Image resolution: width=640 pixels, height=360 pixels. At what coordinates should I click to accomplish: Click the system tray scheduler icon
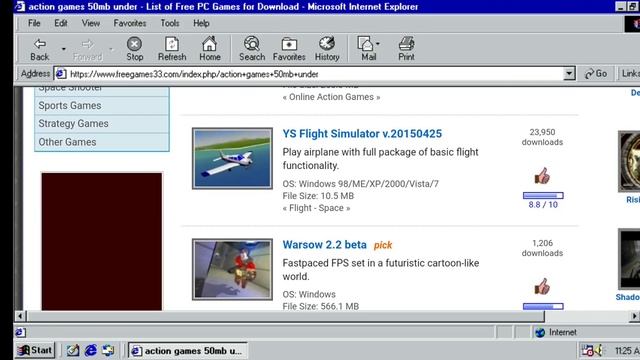point(587,350)
